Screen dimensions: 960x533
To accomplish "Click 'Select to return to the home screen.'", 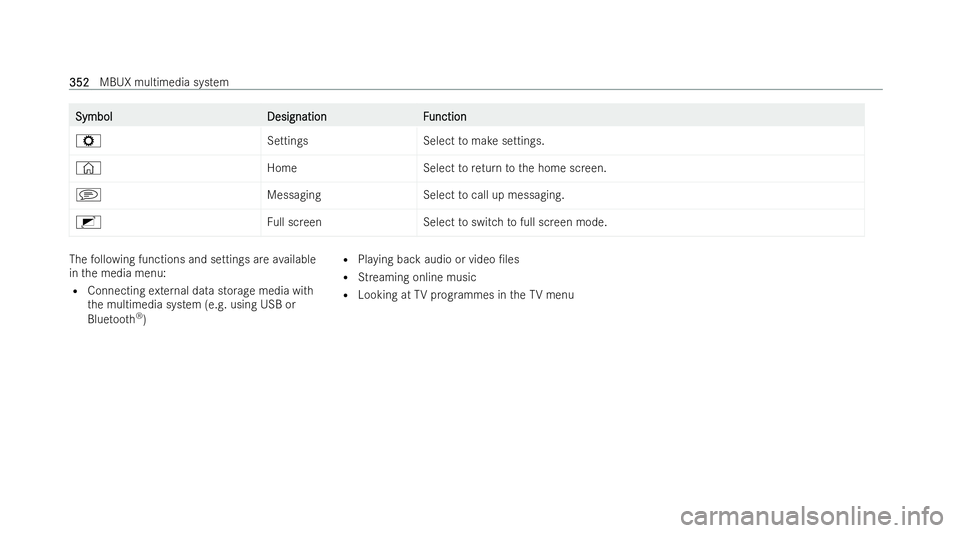I will [515, 168].
